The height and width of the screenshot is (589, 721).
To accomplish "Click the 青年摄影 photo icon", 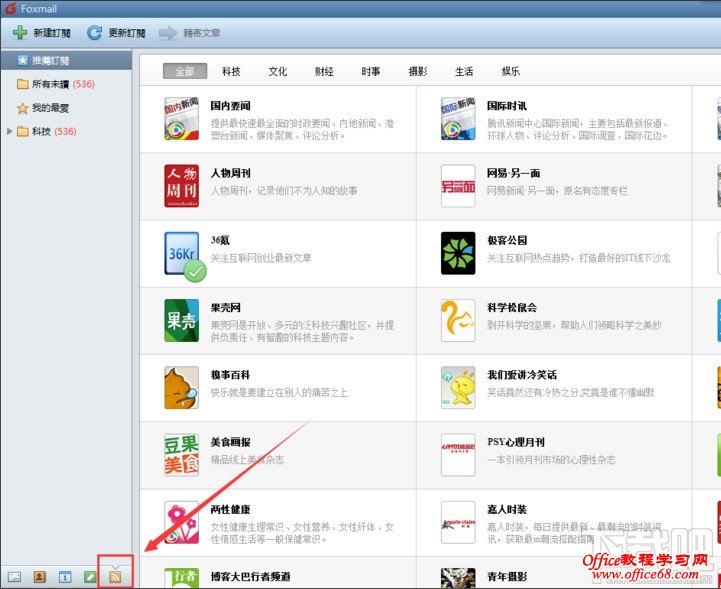I will pos(458,578).
